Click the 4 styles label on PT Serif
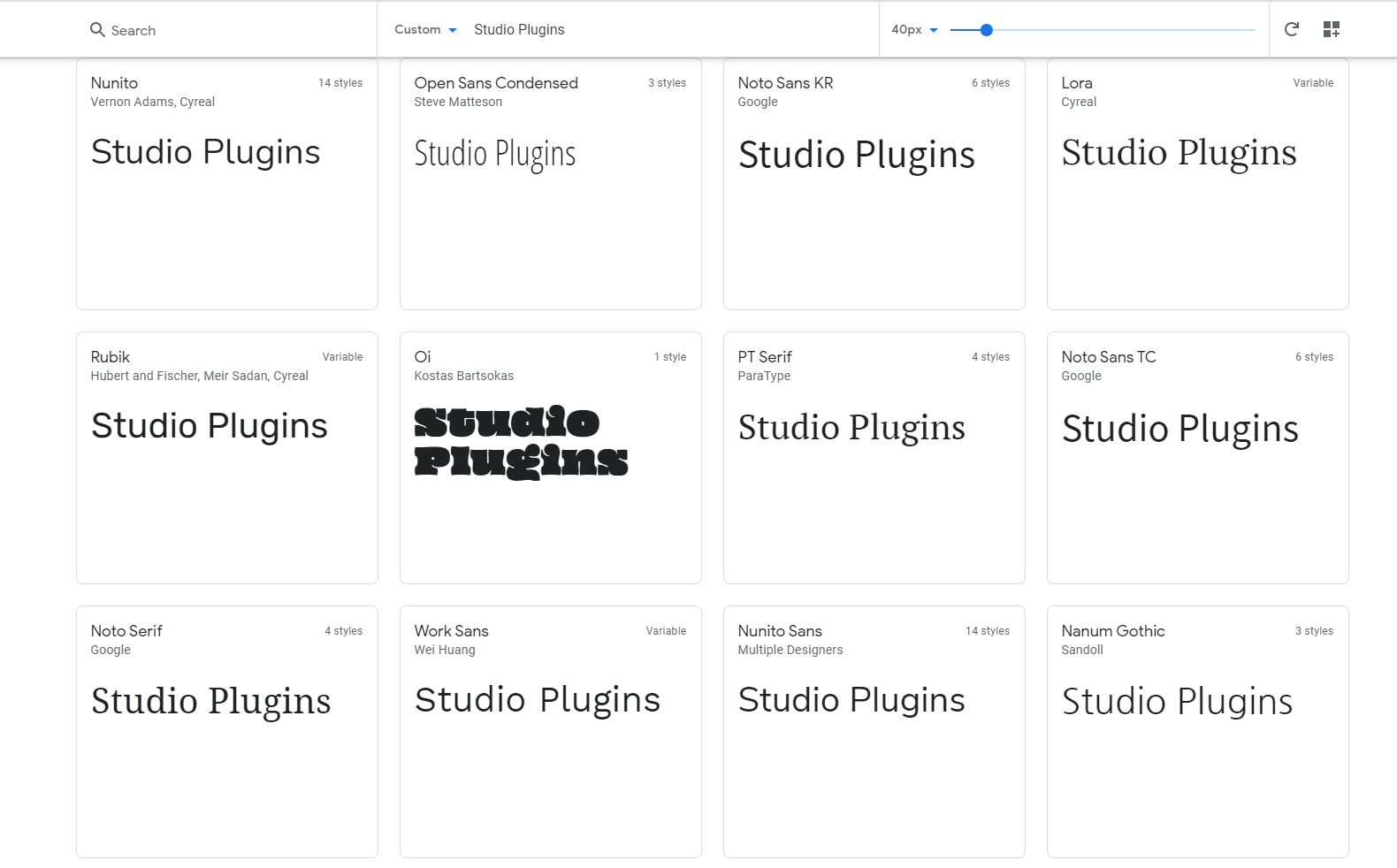This screenshot has height=868, width=1397. [990, 357]
